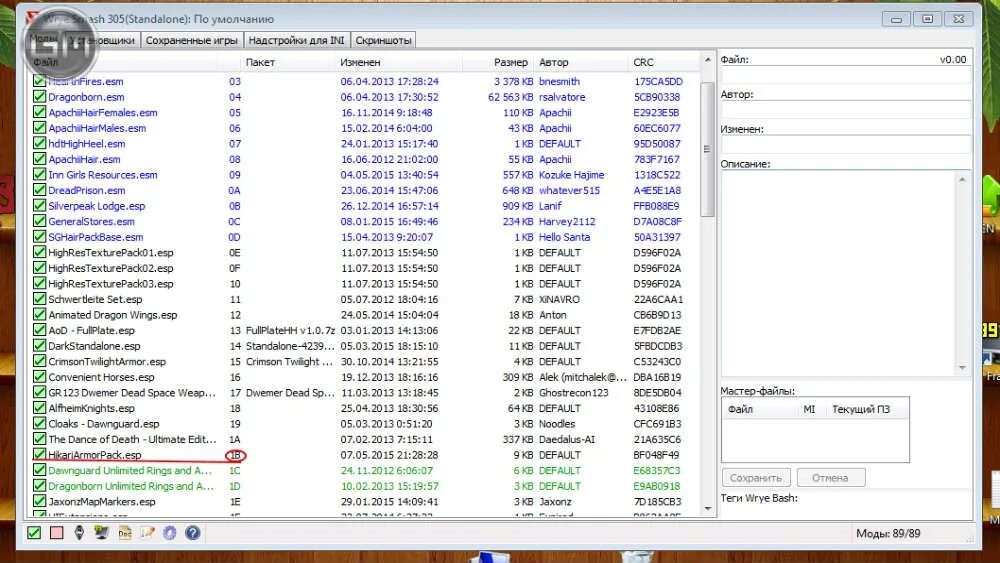The width and height of the screenshot is (1000, 563).
Task: Select ApachiiHair.esm file name
Action: pyautogui.click(x=84, y=159)
